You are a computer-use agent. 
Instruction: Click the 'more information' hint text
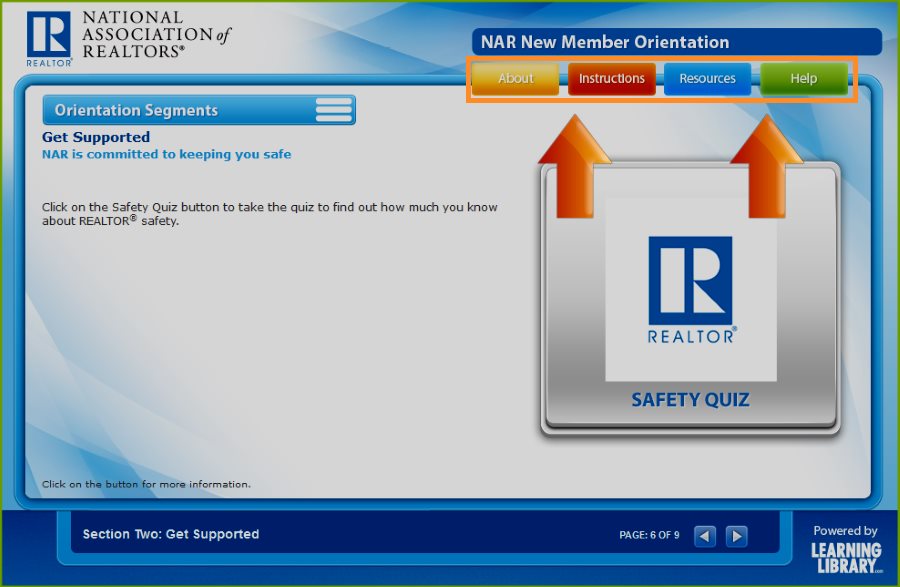[146, 484]
